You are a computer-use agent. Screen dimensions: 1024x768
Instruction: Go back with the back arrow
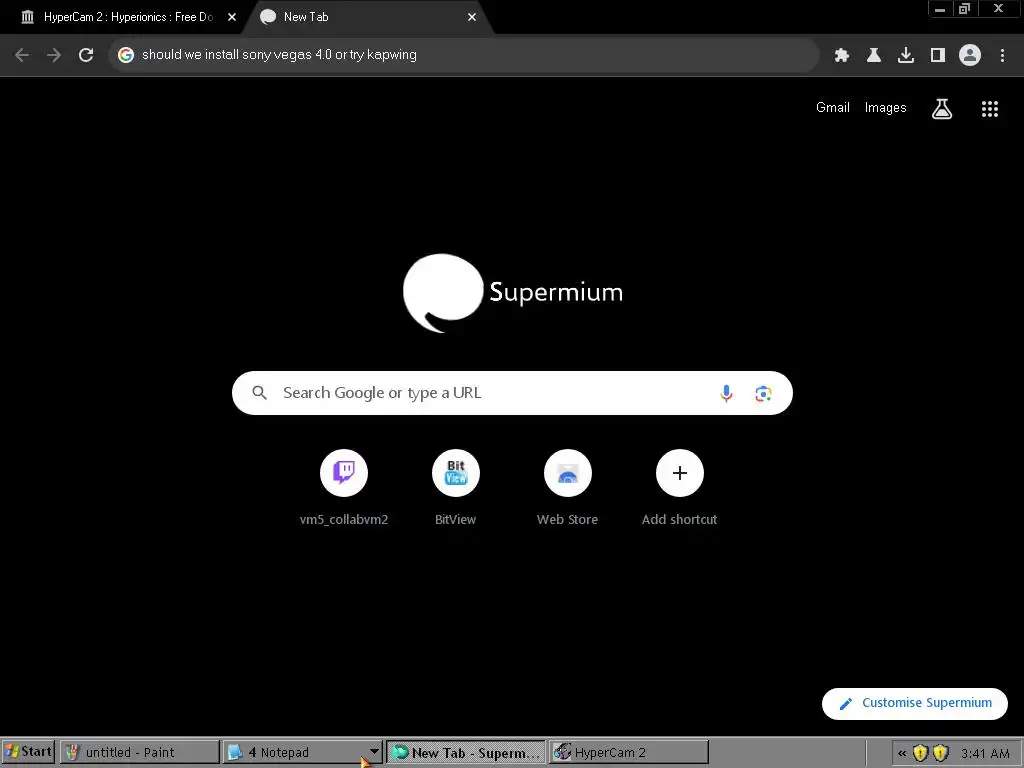click(22, 55)
